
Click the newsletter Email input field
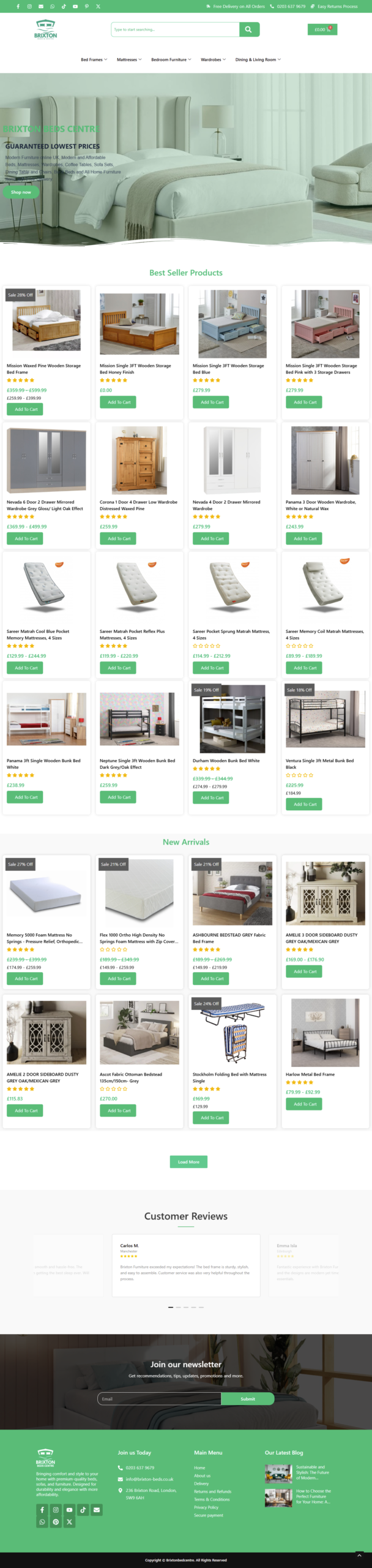coord(159,1398)
